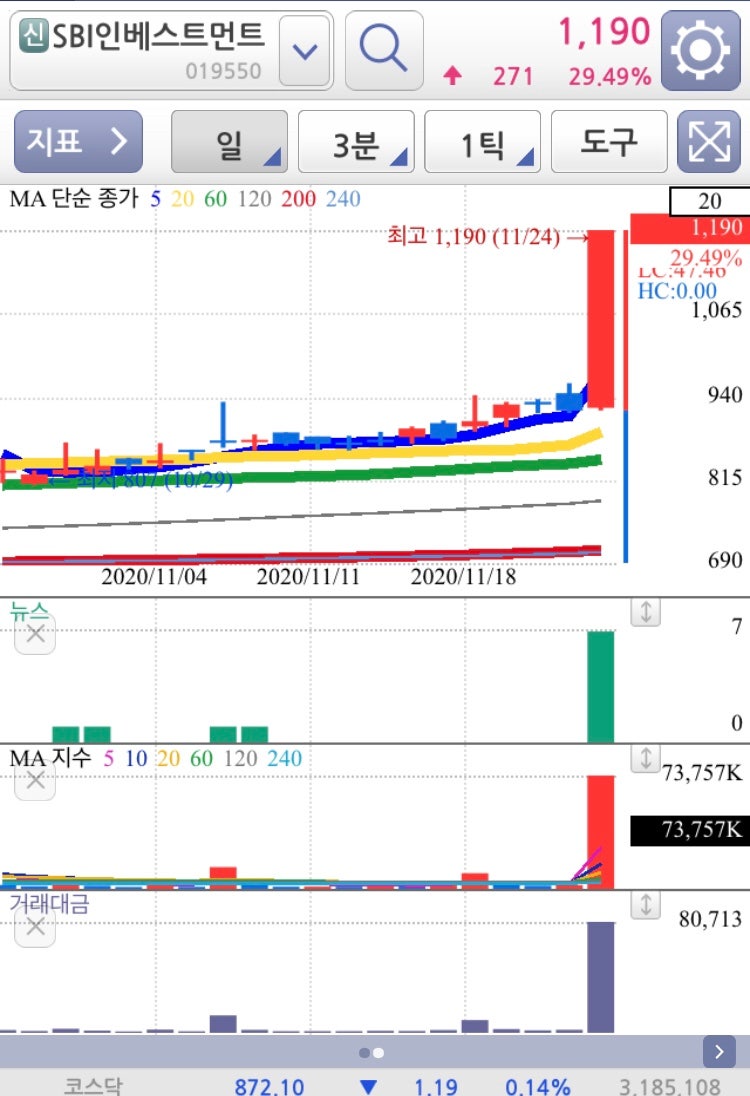Image resolution: width=750 pixels, height=1096 pixels.
Task: Close the 거래대금 panel
Action: pyautogui.click(x=35, y=928)
